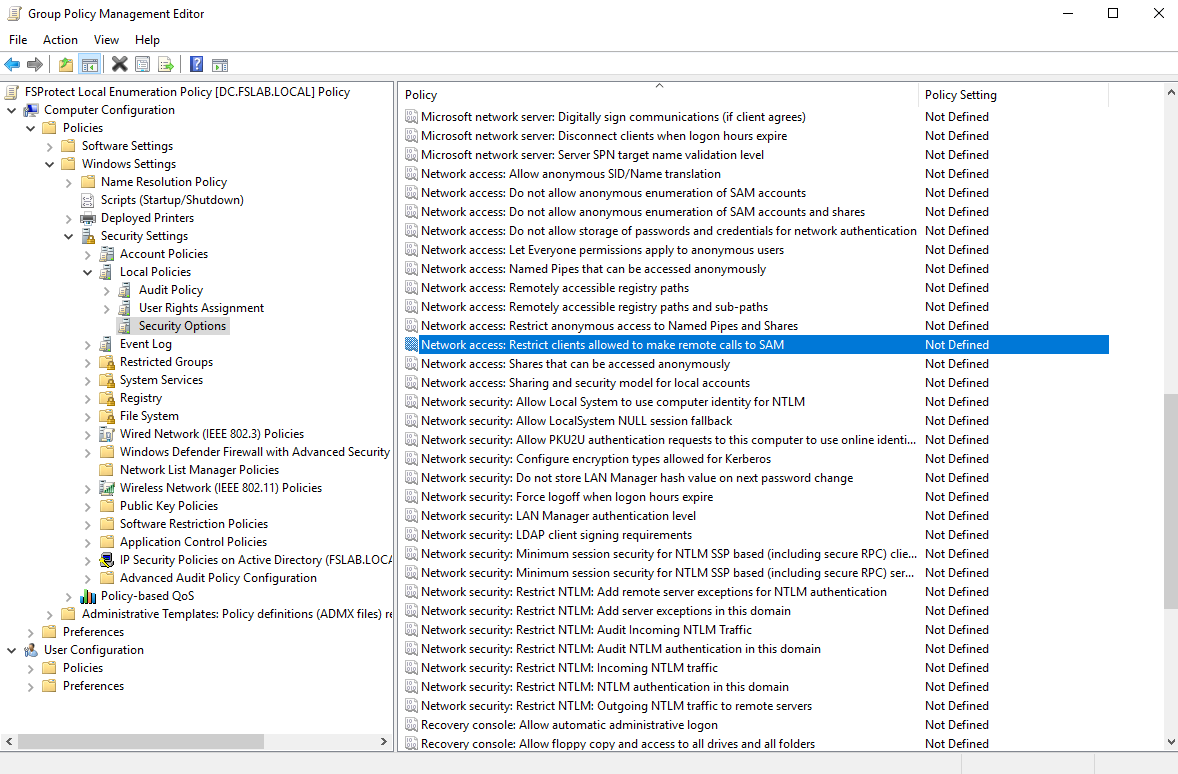The image size is (1178, 774).
Task: Open the Action menu
Action: 60,40
